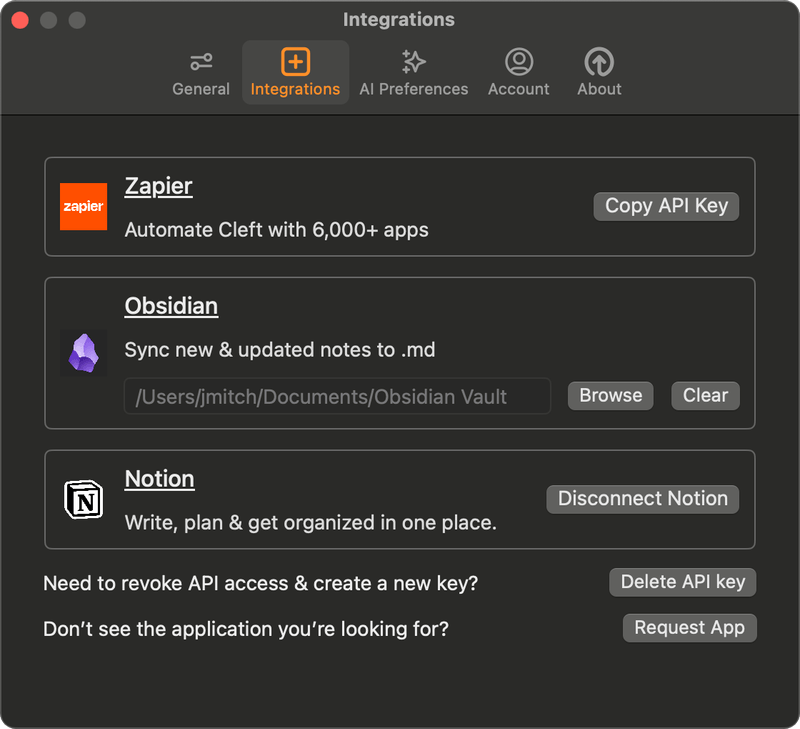Click the orange Integrations plus icon
800x729 pixels.
(295, 61)
